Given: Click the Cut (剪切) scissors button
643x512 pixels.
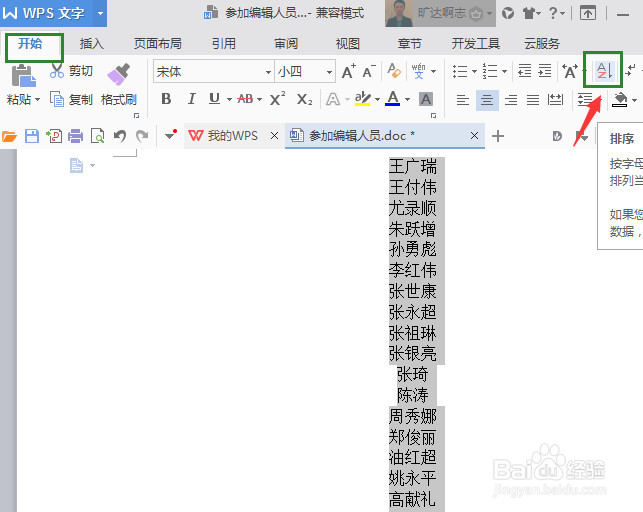Looking at the screenshot, I should 71,71.
